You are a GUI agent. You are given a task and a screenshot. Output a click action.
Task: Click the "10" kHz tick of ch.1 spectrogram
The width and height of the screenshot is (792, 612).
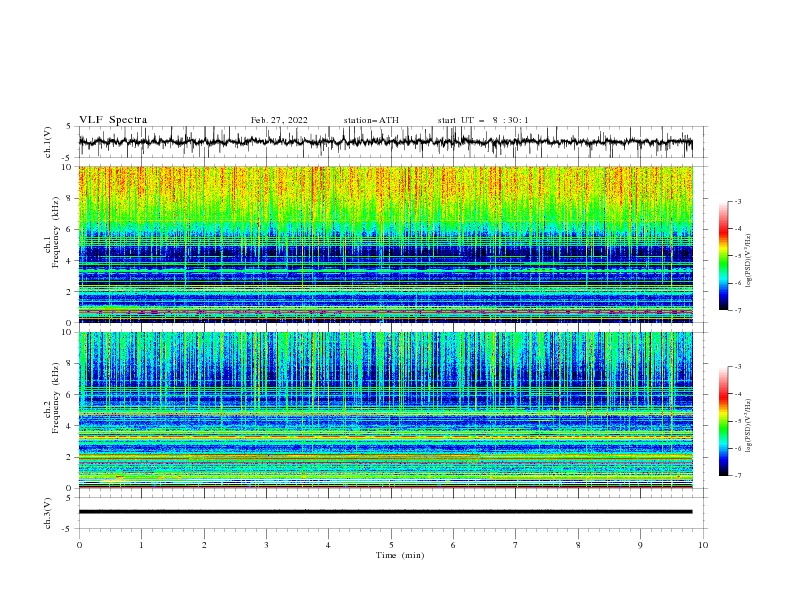[x=68, y=167]
